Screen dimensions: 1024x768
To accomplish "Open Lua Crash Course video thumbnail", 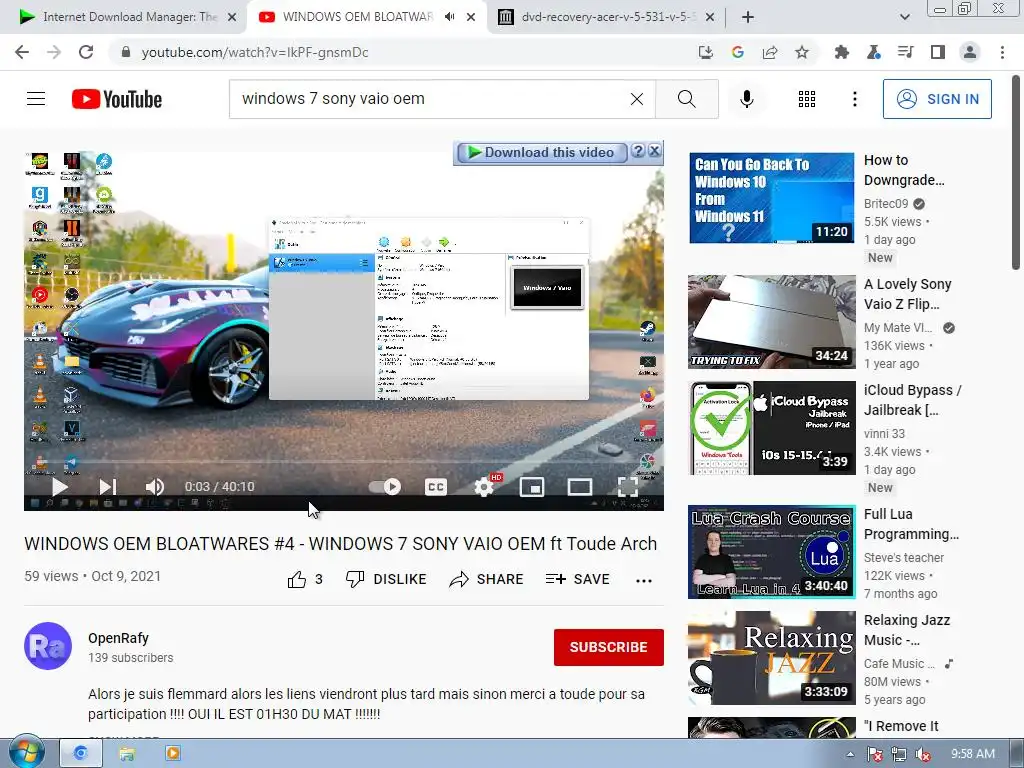I will point(771,552).
